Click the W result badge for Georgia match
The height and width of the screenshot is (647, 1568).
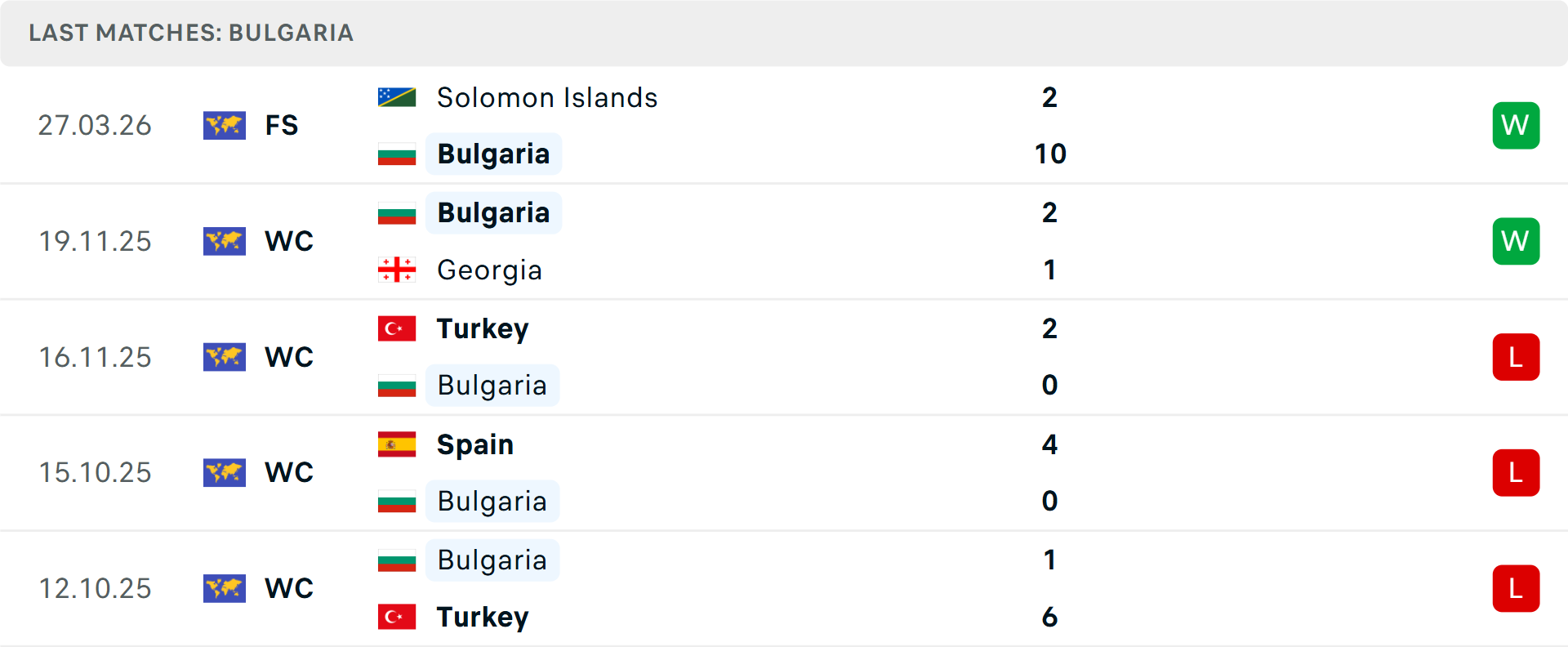tap(1516, 241)
